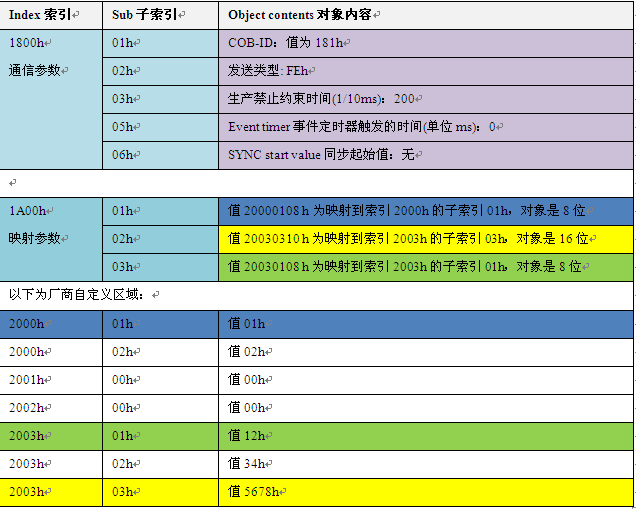Click the blue '值 20000108h' mapping cell
Image resolution: width=636 pixels, height=509 pixels.
pos(426,211)
